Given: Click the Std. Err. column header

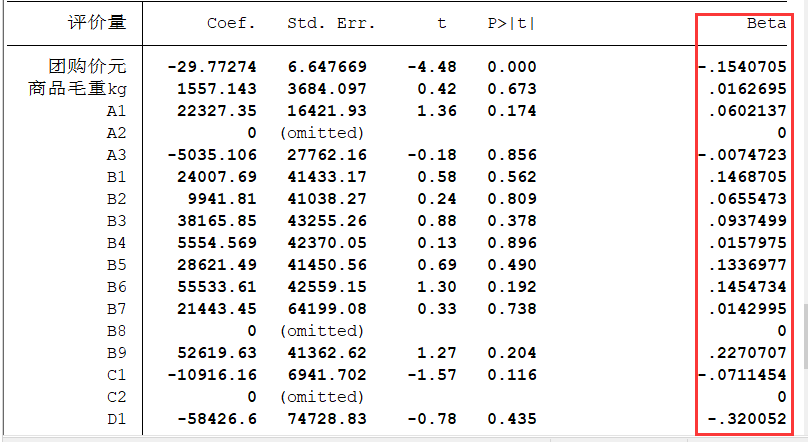Looking at the screenshot, I should (331, 24).
